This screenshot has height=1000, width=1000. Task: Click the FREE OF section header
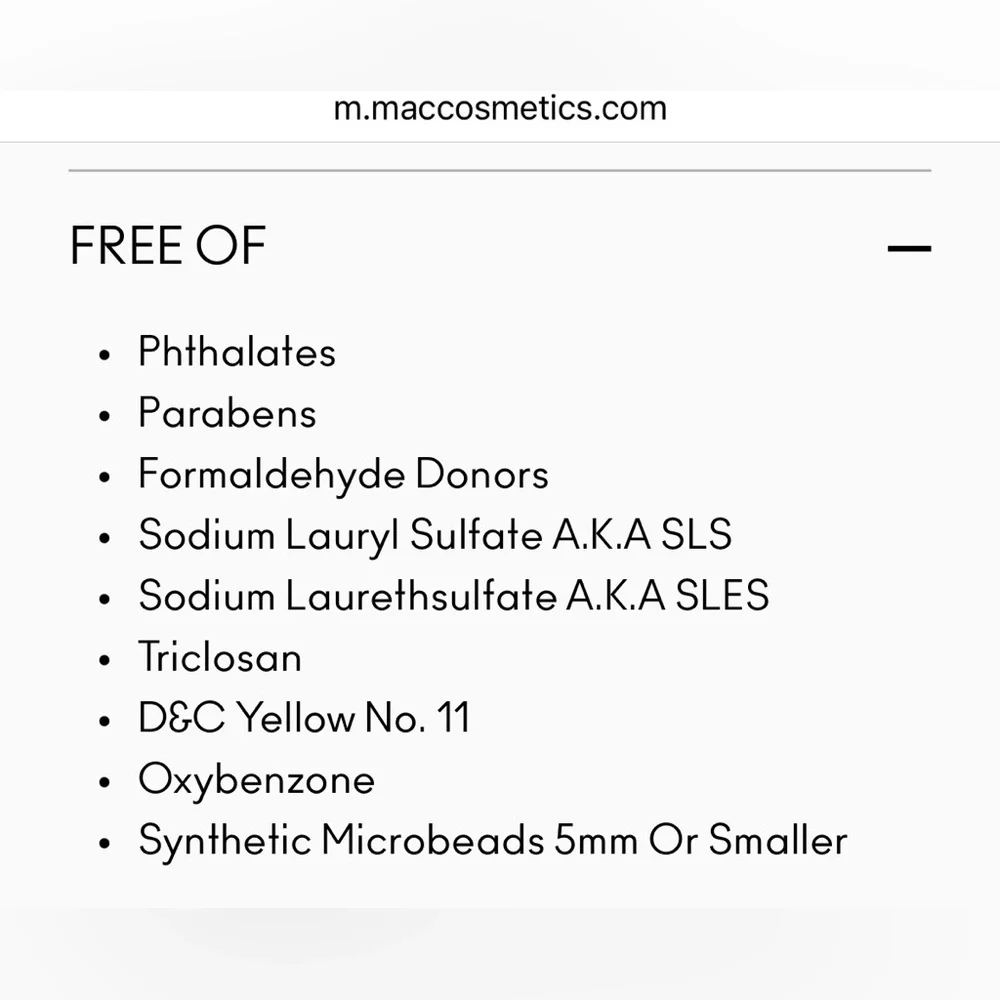pos(168,246)
